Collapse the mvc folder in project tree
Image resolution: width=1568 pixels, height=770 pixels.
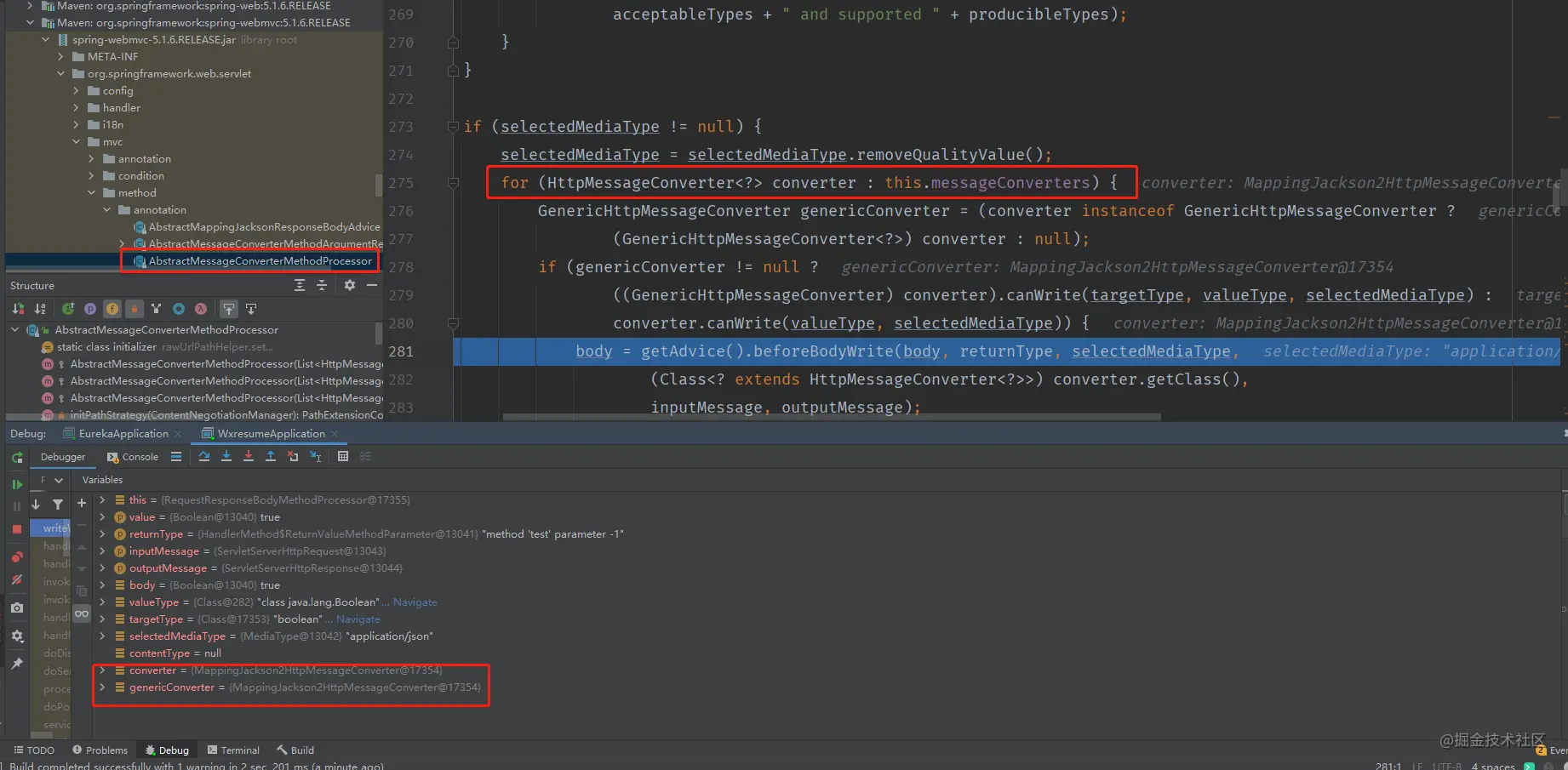click(76, 142)
